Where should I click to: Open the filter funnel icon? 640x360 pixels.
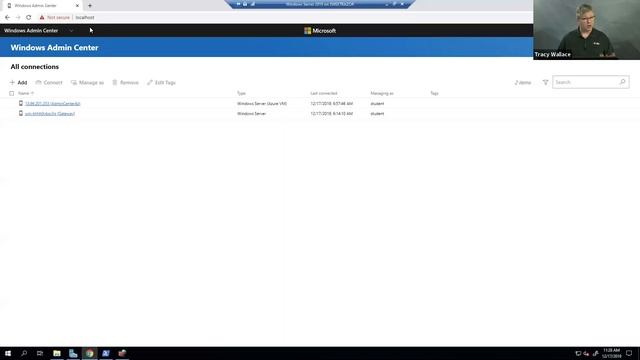tap(545, 82)
